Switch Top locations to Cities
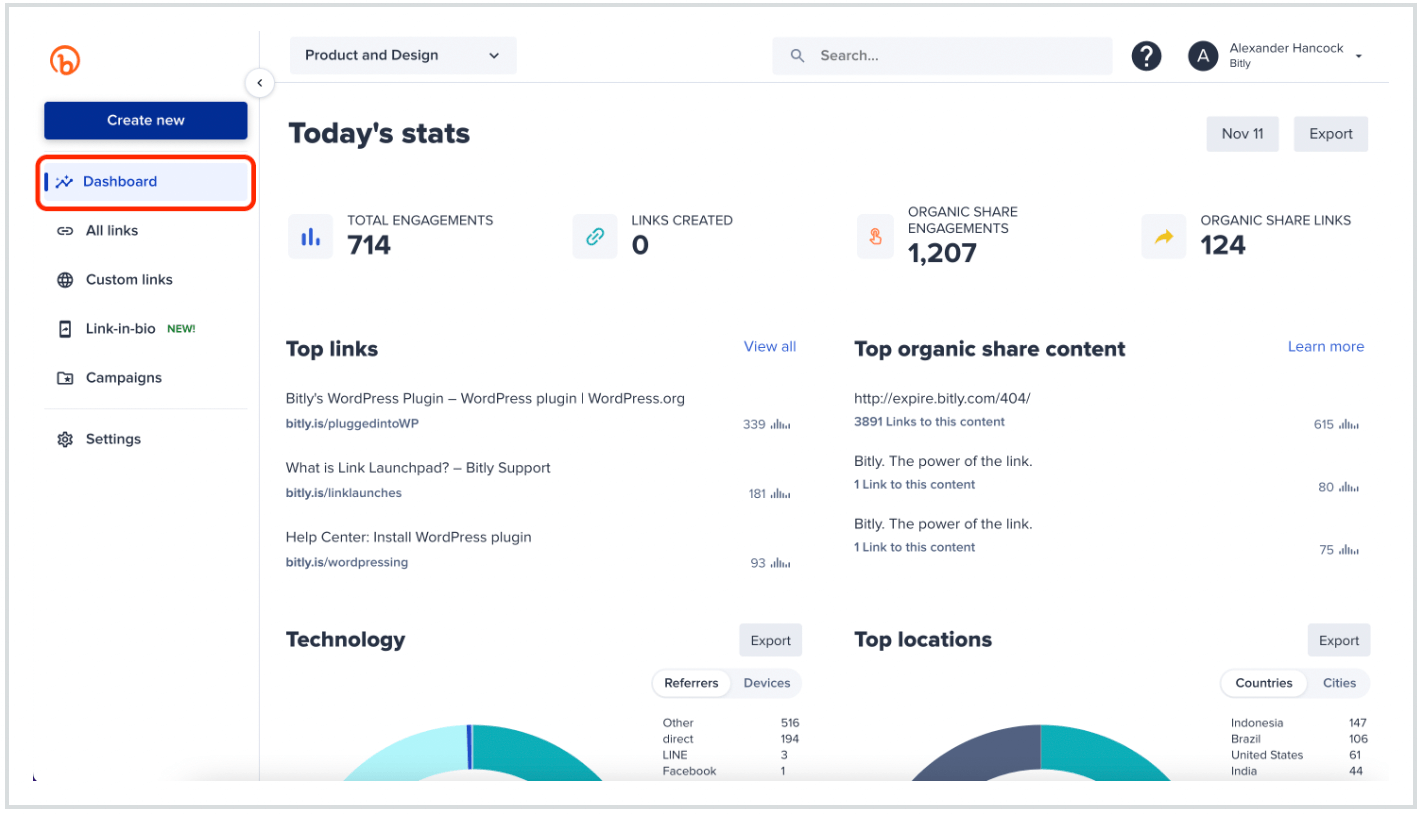The height and width of the screenshot is (814, 1422). tap(1339, 683)
